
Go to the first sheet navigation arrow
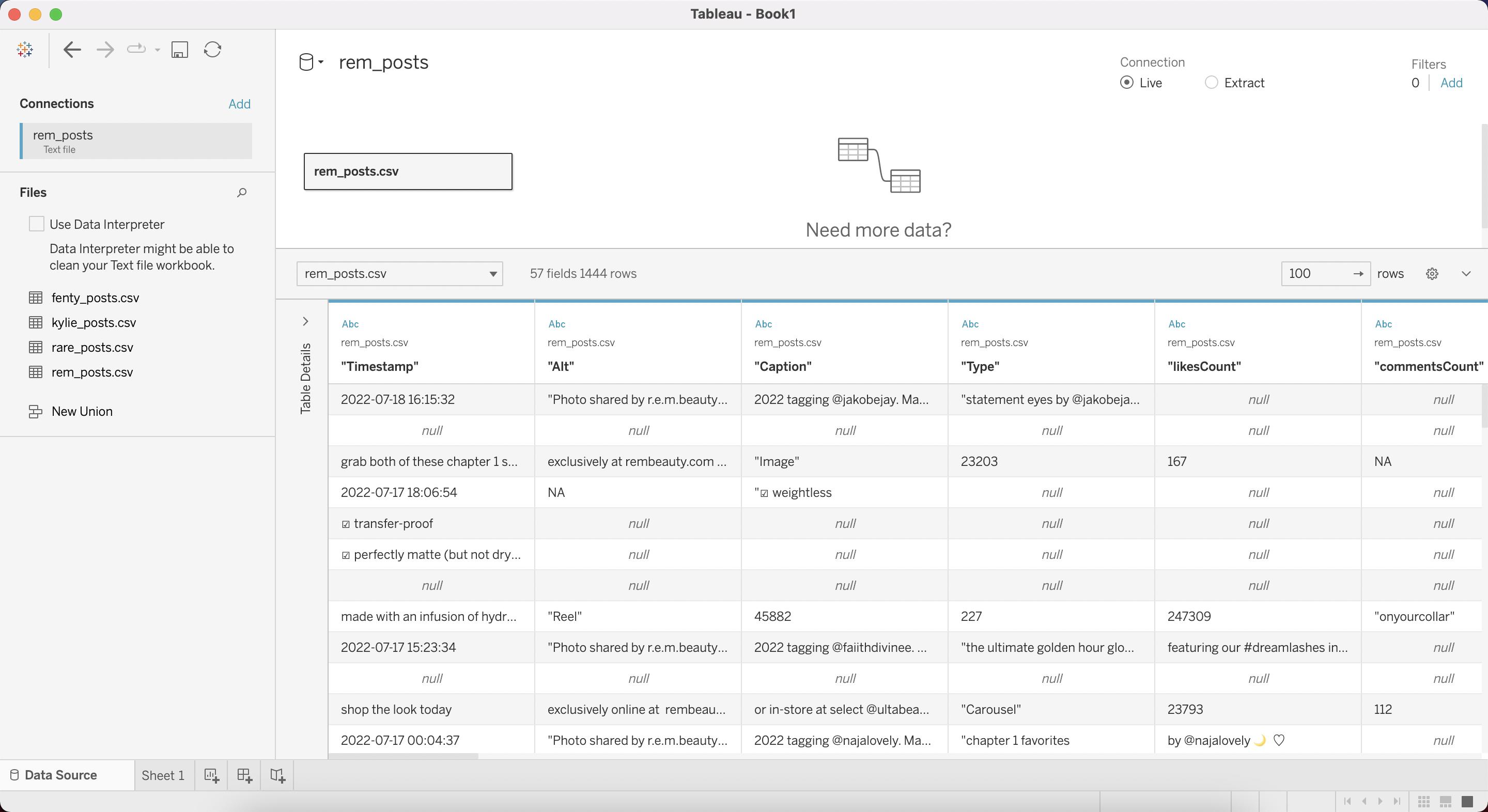pyautogui.click(x=1347, y=801)
